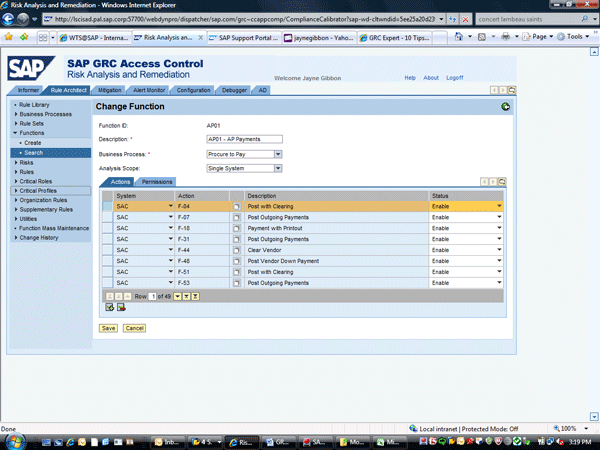Click the add row icon below the table

[110, 307]
